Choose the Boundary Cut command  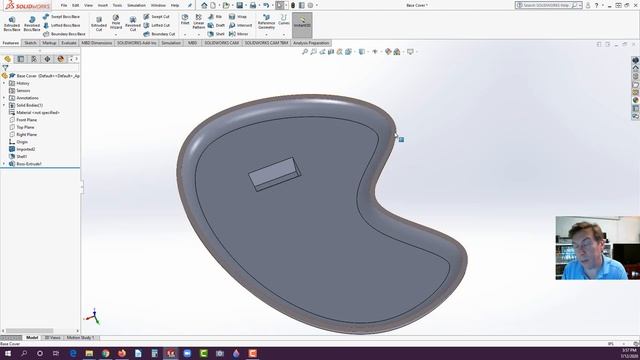[159, 34]
